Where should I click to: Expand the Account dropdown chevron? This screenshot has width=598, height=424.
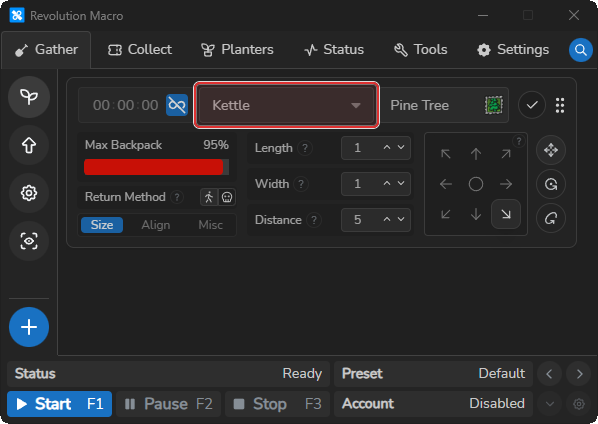click(x=550, y=404)
